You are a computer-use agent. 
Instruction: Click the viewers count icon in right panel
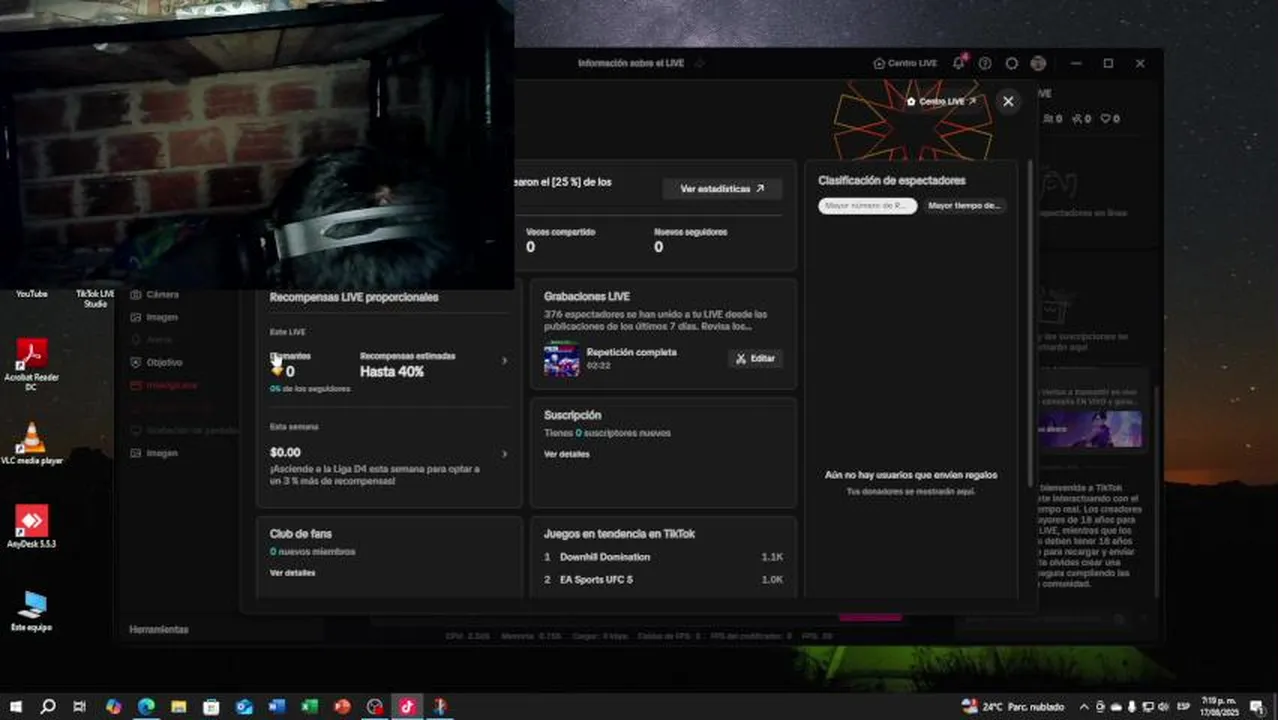(1049, 119)
